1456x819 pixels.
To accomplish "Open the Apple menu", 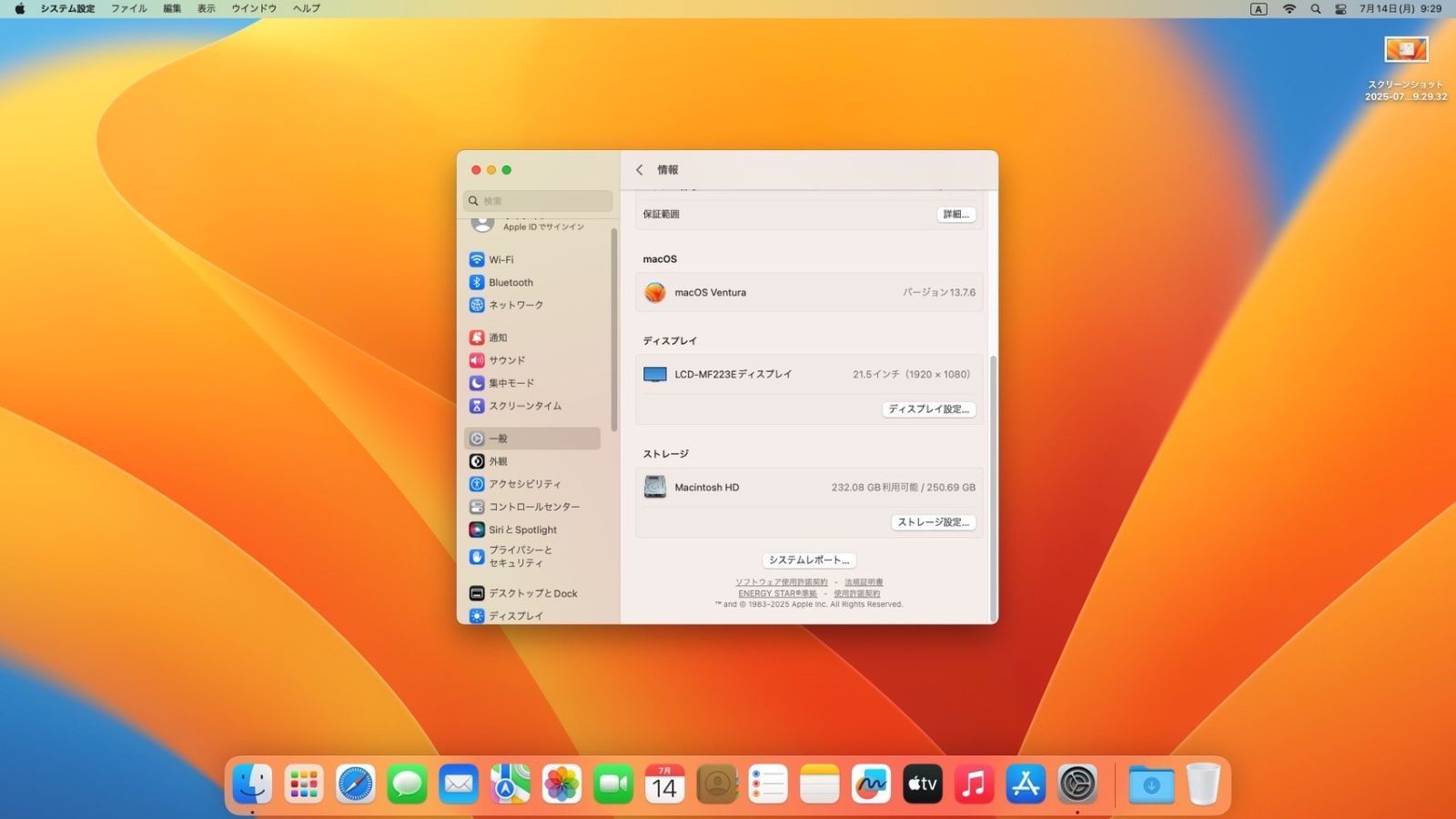I will (x=19, y=8).
